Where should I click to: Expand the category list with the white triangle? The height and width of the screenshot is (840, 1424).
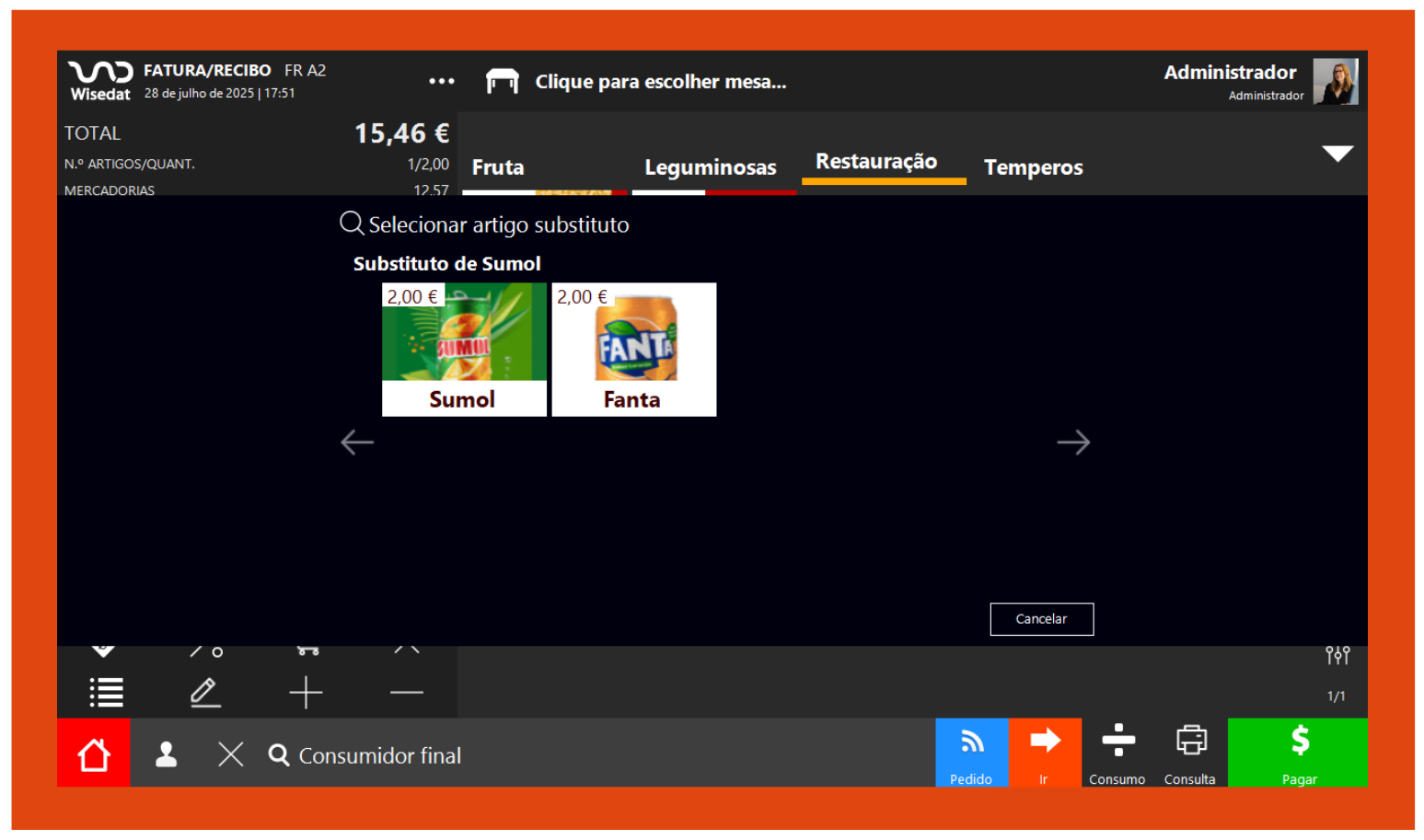(1337, 154)
